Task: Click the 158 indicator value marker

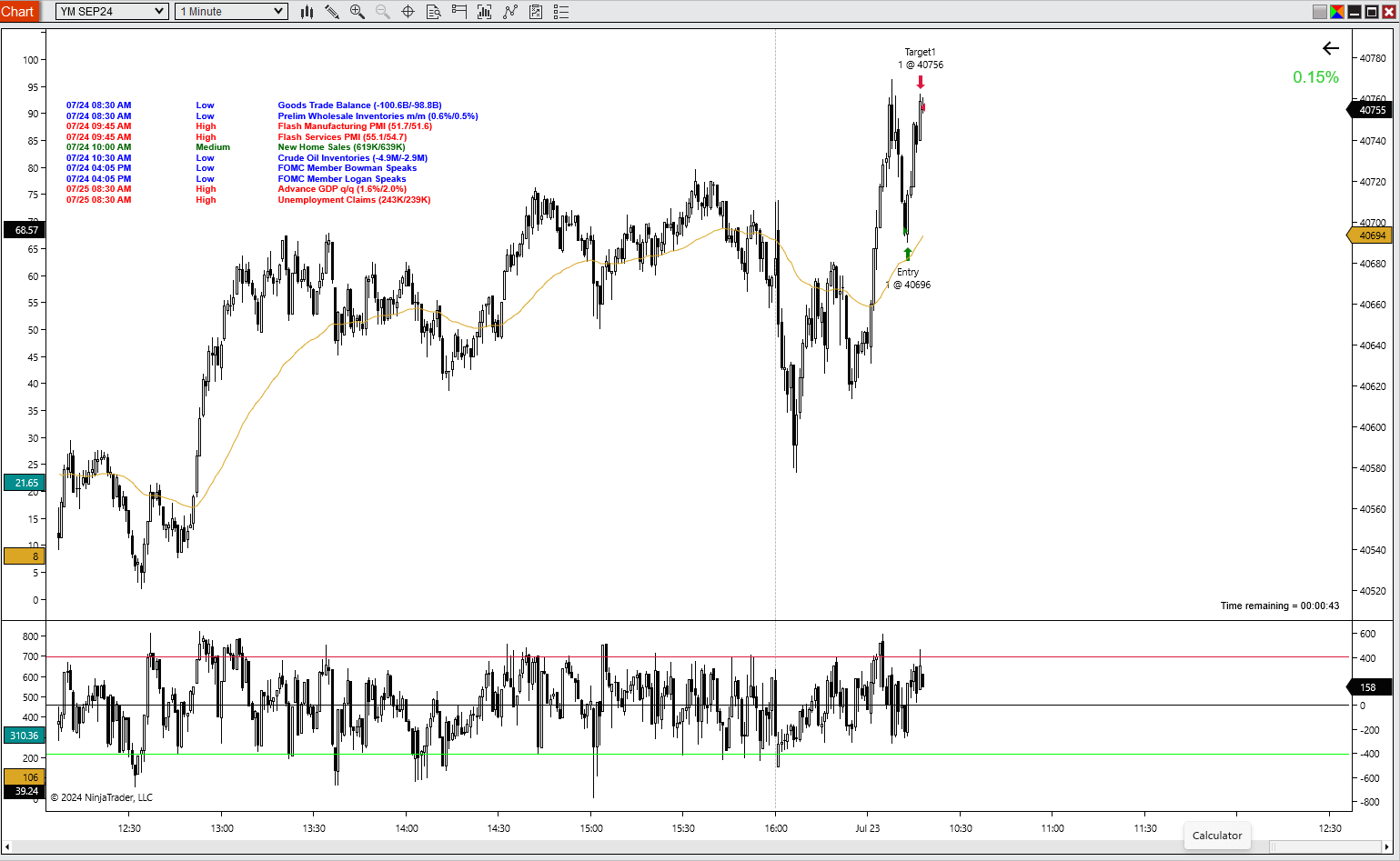Action: pyautogui.click(x=1370, y=687)
